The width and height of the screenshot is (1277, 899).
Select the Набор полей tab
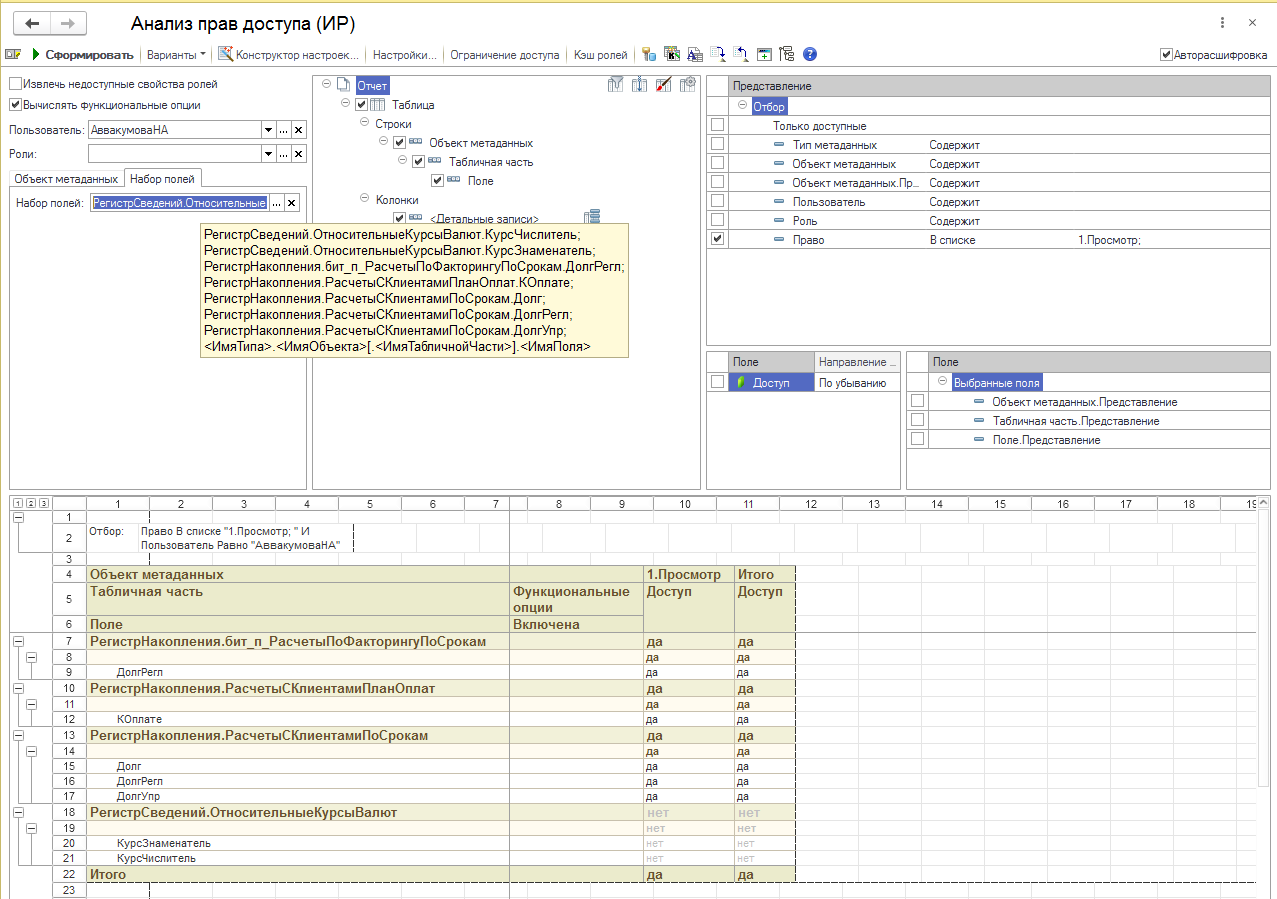click(164, 179)
